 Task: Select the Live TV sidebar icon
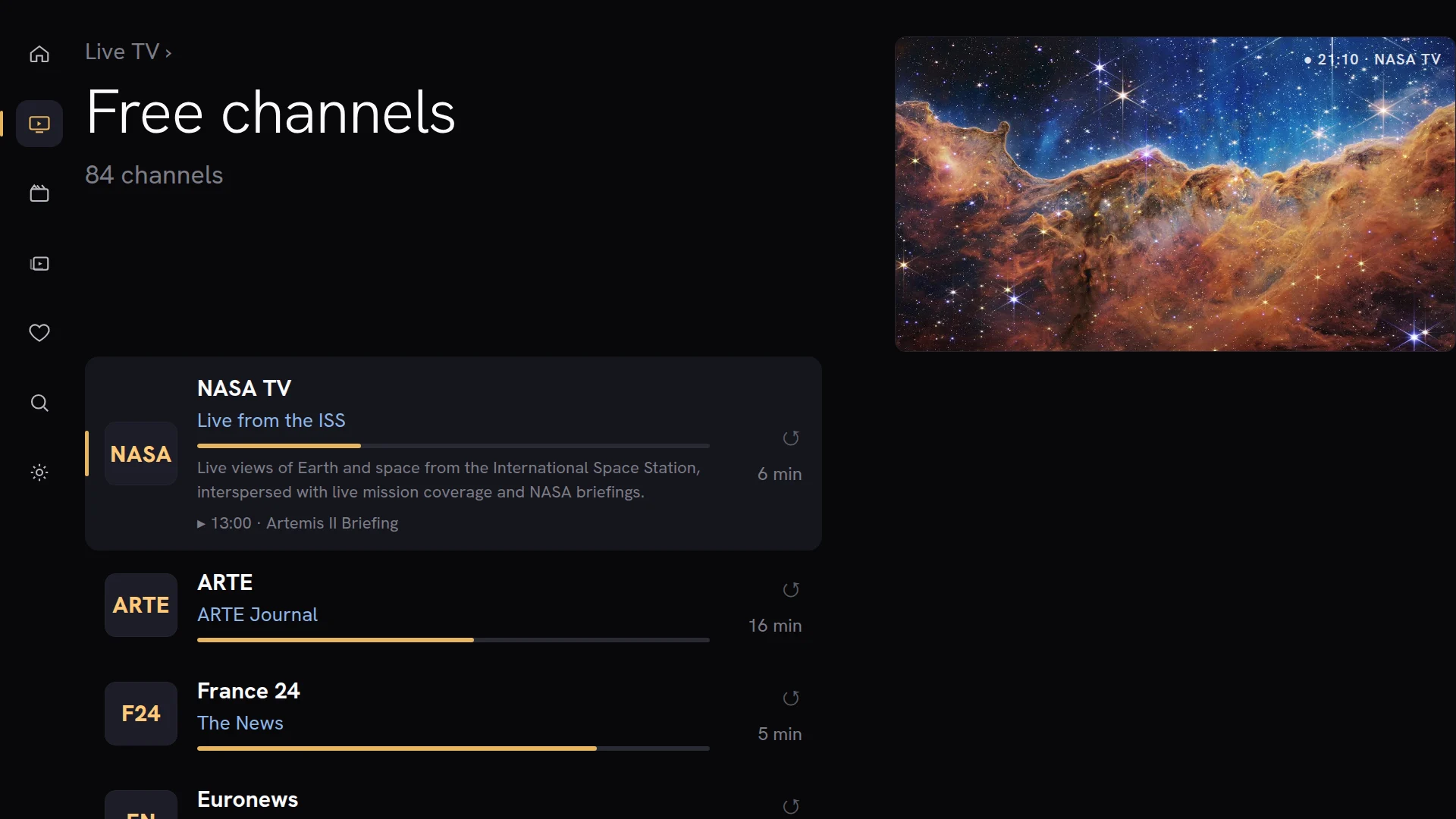[x=39, y=124]
